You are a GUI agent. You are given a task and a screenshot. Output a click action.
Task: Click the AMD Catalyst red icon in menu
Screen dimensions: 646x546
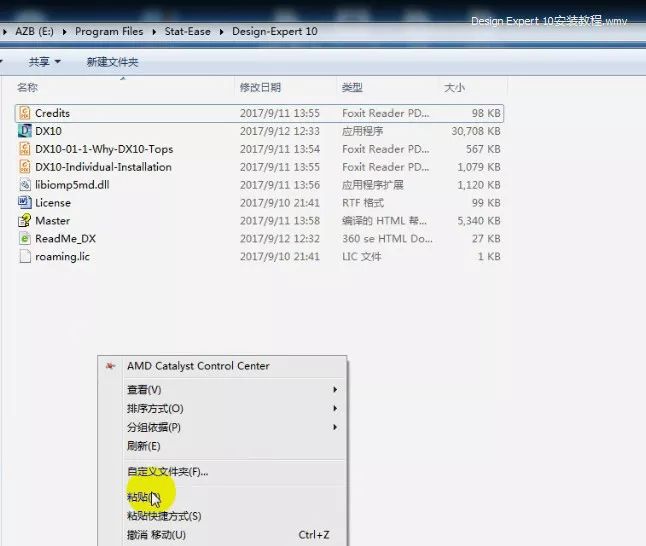[x=110, y=366]
